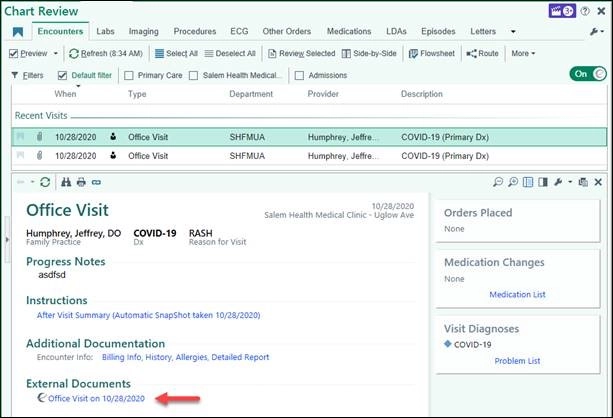Open the Preview dropdown arrow
Image resolution: width=613 pixels, height=418 pixels.
[x=55, y=53]
